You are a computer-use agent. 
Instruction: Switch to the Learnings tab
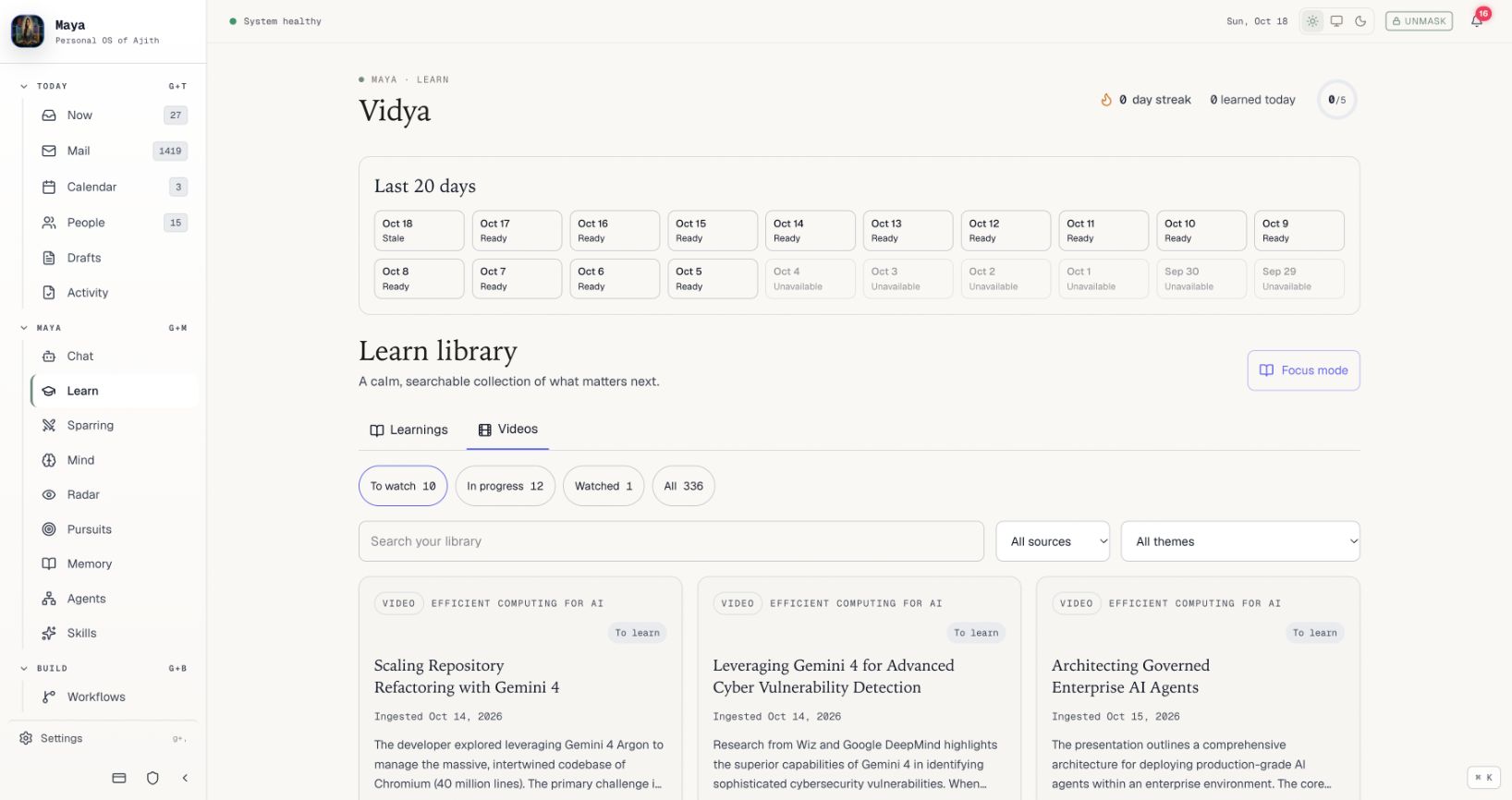(x=408, y=430)
